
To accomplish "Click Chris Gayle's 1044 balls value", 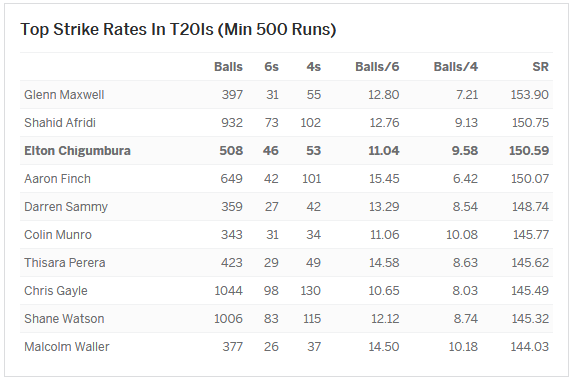I will click(x=228, y=291).
